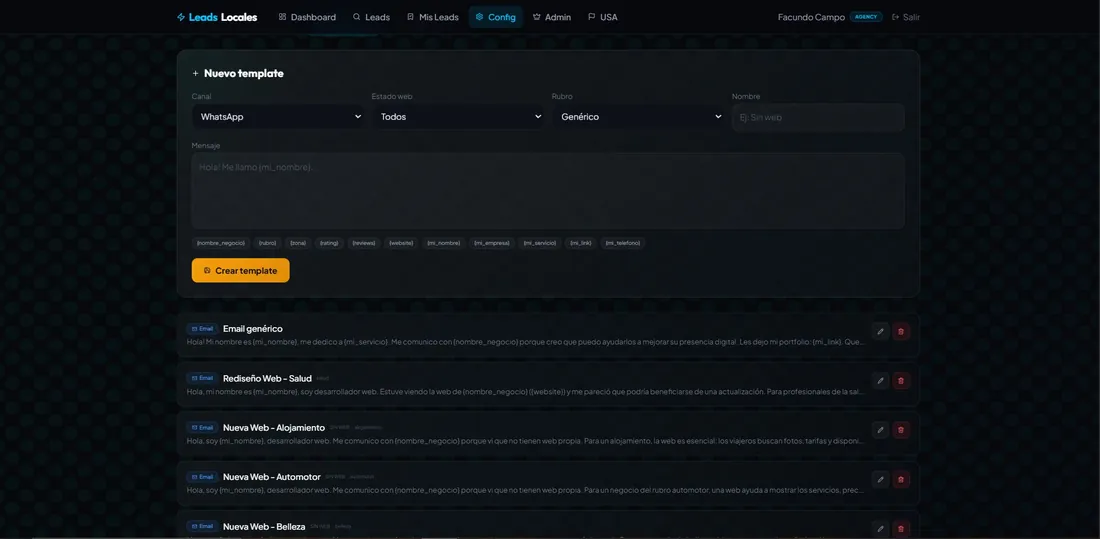The image size is (1100, 539).
Task: Click Email badge on Email genérico row
Action: [202, 328]
